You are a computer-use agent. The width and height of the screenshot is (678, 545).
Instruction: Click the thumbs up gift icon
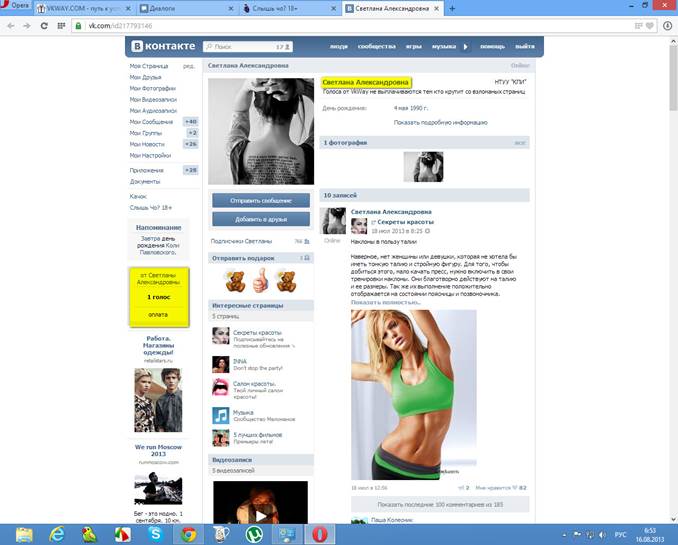click(260, 280)
